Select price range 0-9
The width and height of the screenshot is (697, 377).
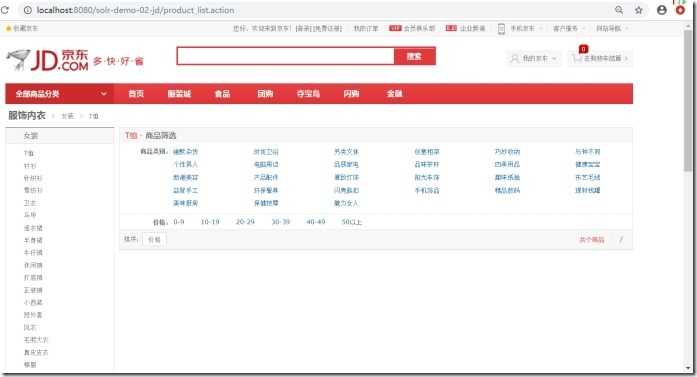pyautogui.click(x=179, y=222)
